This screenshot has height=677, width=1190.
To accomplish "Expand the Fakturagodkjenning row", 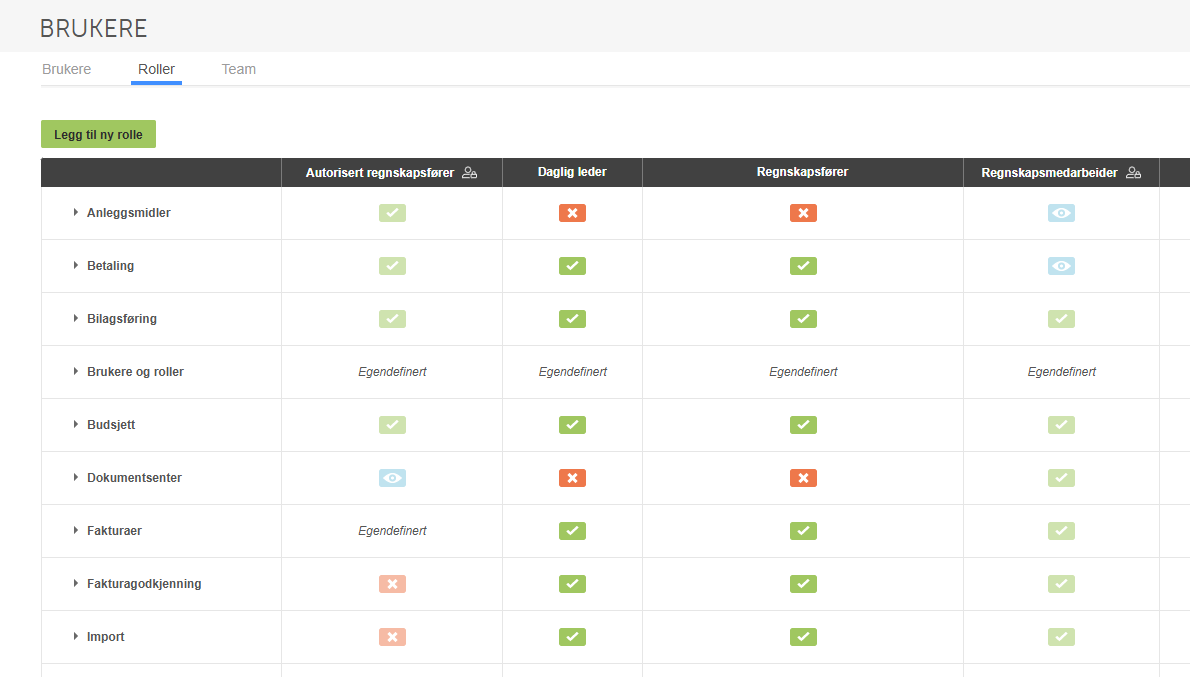I will tap(76, 584).
